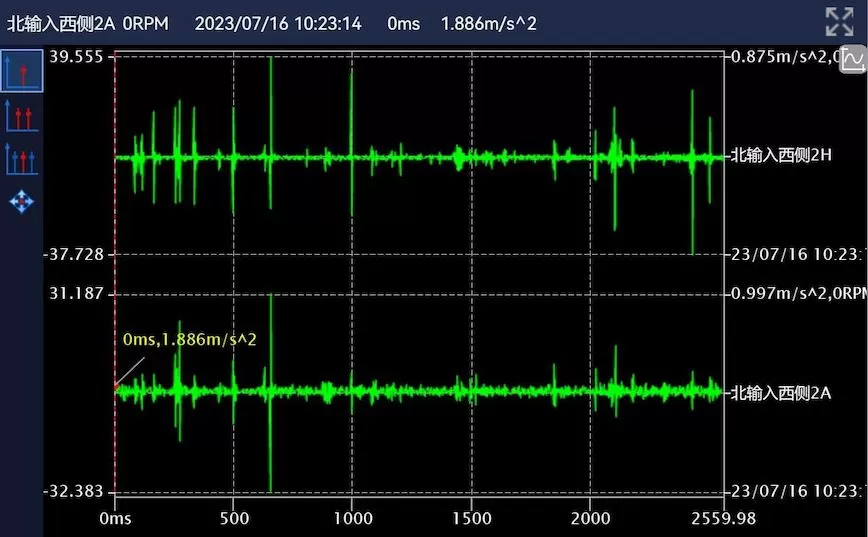This screenshot has height=537, width=868.
Task: Activate the triple-arrow sideband cursor tool
Action: point(21,158)
